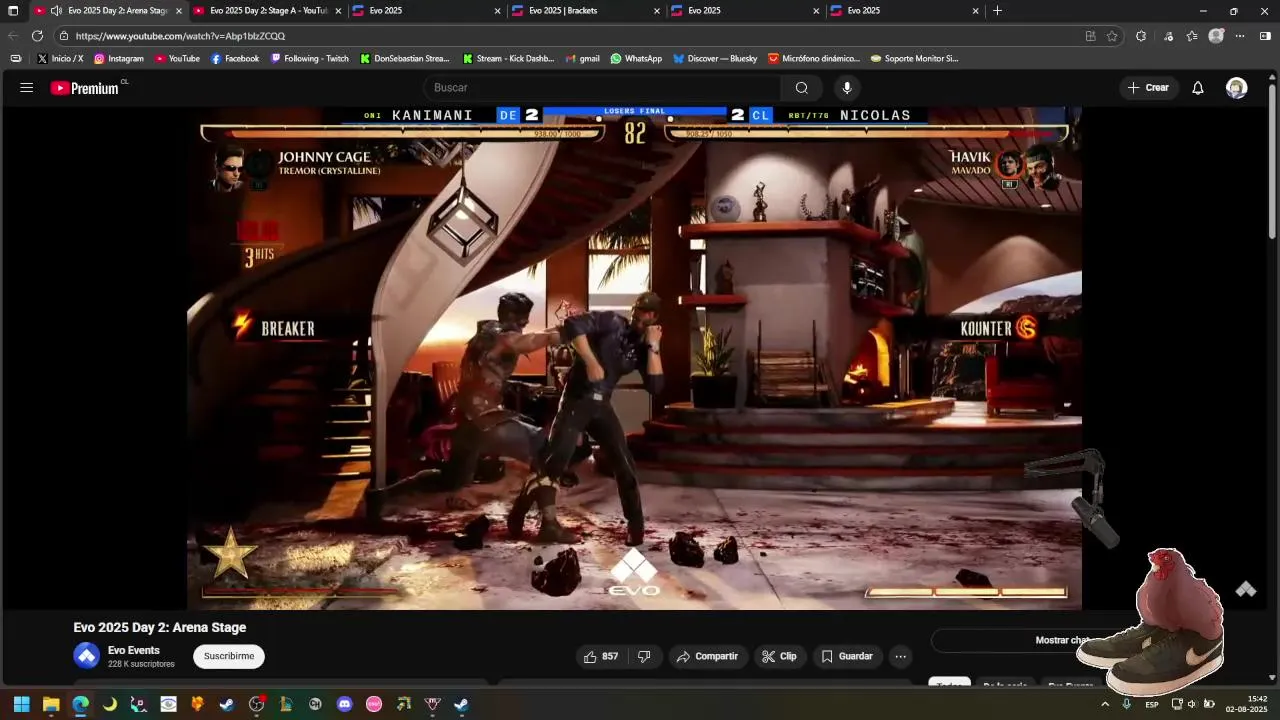This screenshot has height=720, width=1280.
Task: Open Edge extensions puzzle icon
Action: pos(1141,36)
